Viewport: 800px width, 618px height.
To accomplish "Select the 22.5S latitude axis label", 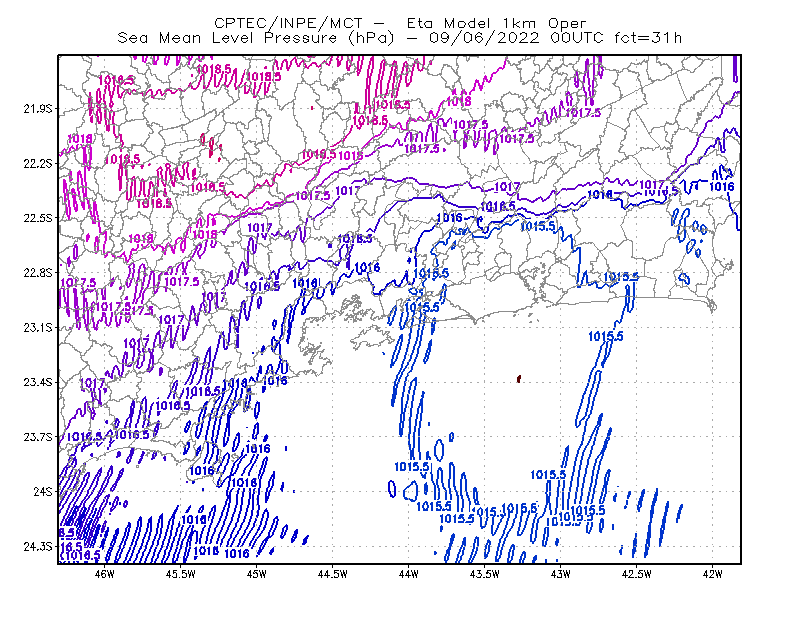I will (38, 218).
